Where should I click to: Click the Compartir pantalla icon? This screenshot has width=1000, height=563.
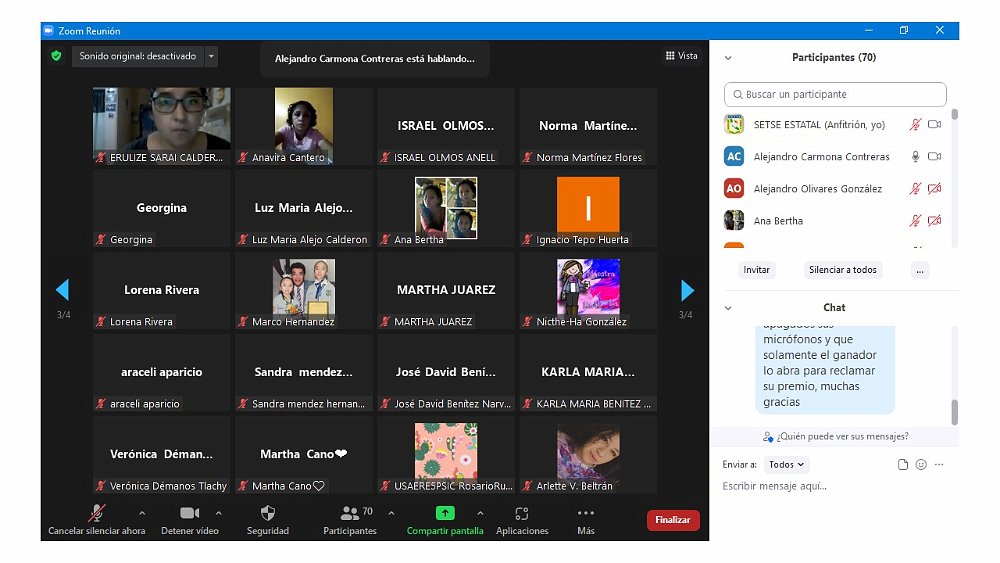tap(445, 513)
